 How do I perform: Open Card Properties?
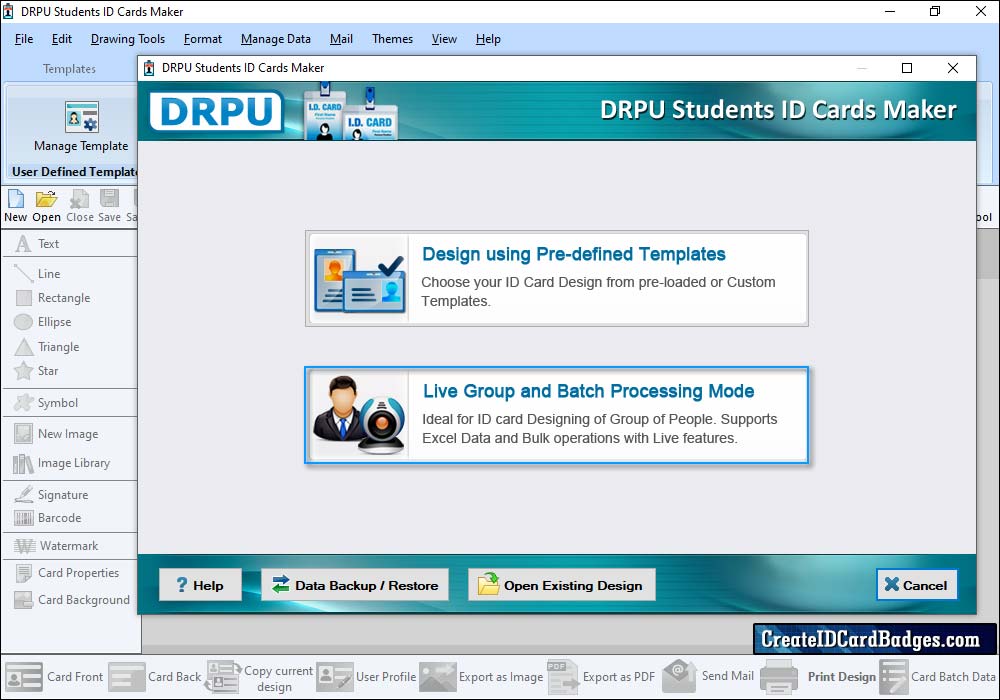coord(67,573)
